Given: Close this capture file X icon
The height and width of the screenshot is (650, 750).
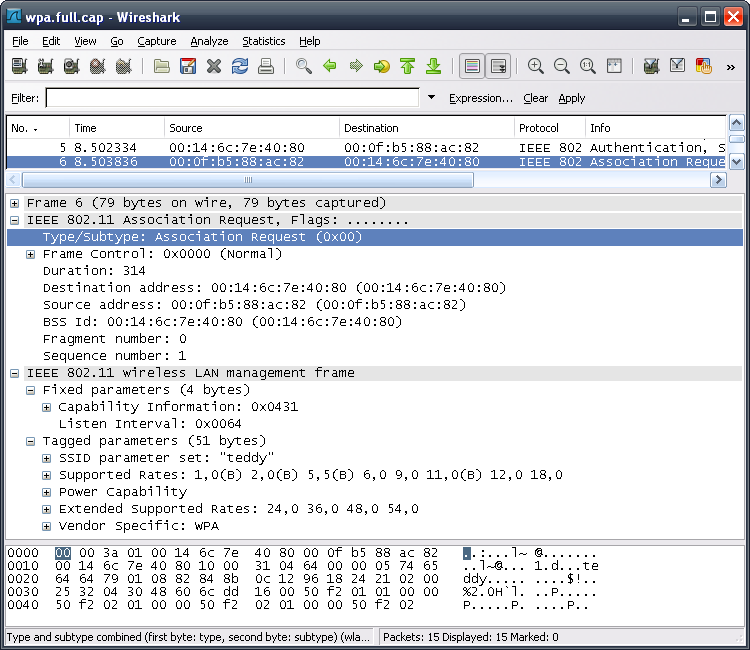Looking at the screenshot, I should pyautogui.click(x=214, y=66).
